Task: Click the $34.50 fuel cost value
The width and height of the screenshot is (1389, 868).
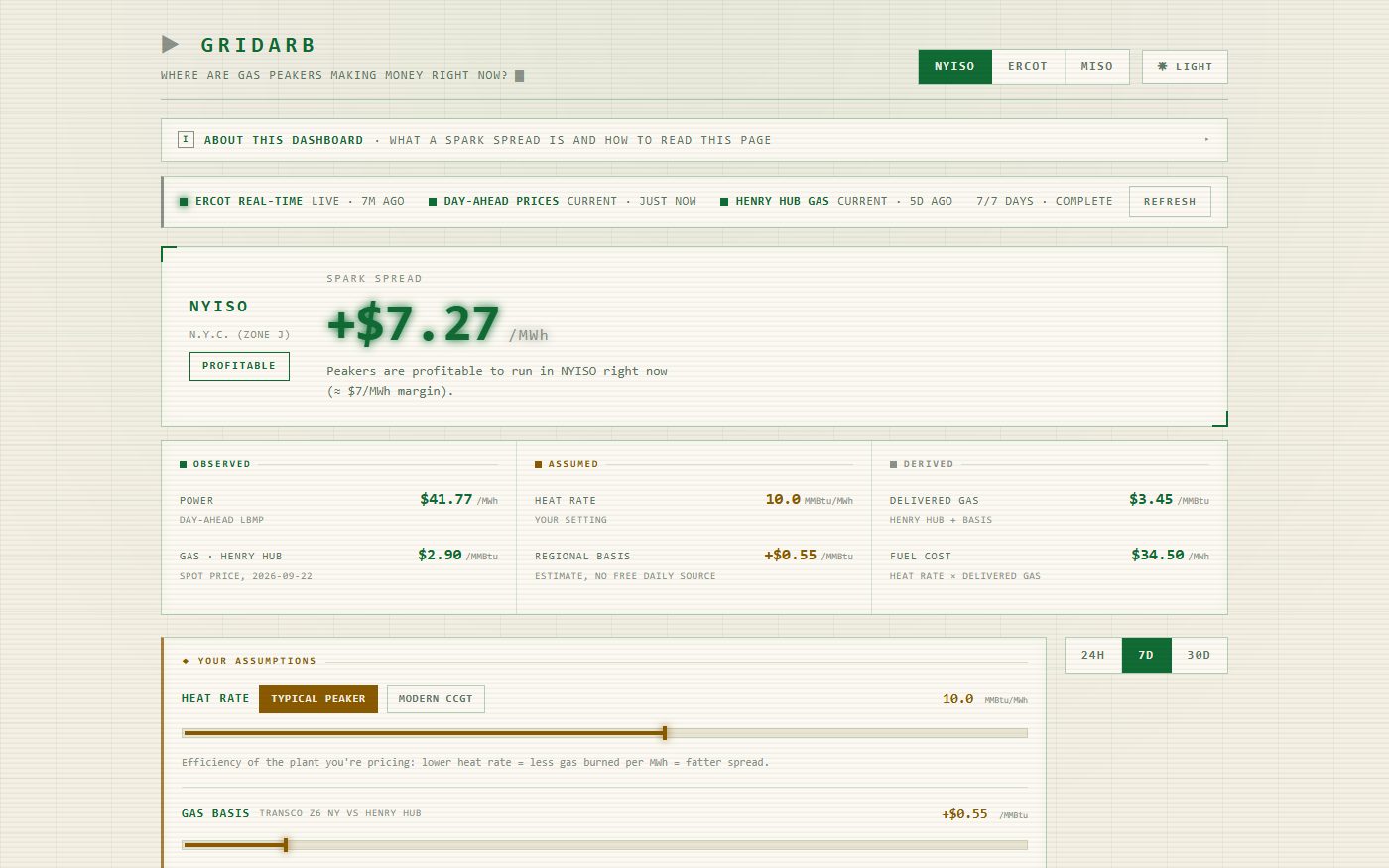Action: (x=1158, y=555)
